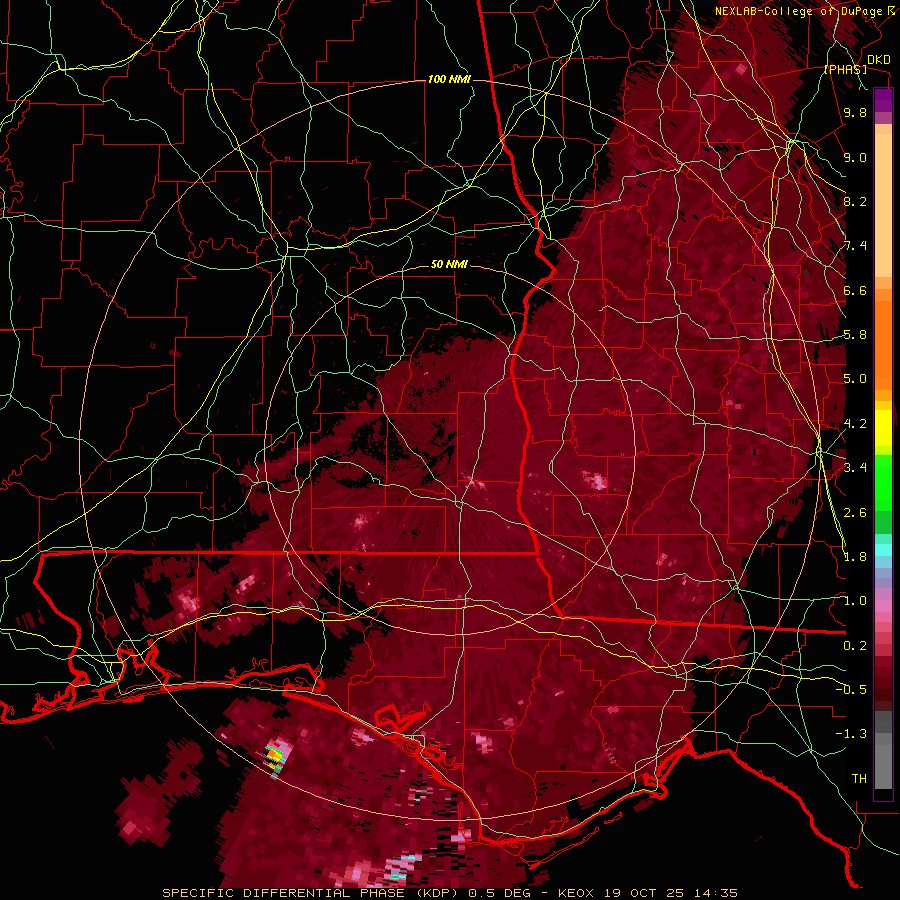
Task: Click the 50 NMI range ring label
Action: [x=449, y=265]
